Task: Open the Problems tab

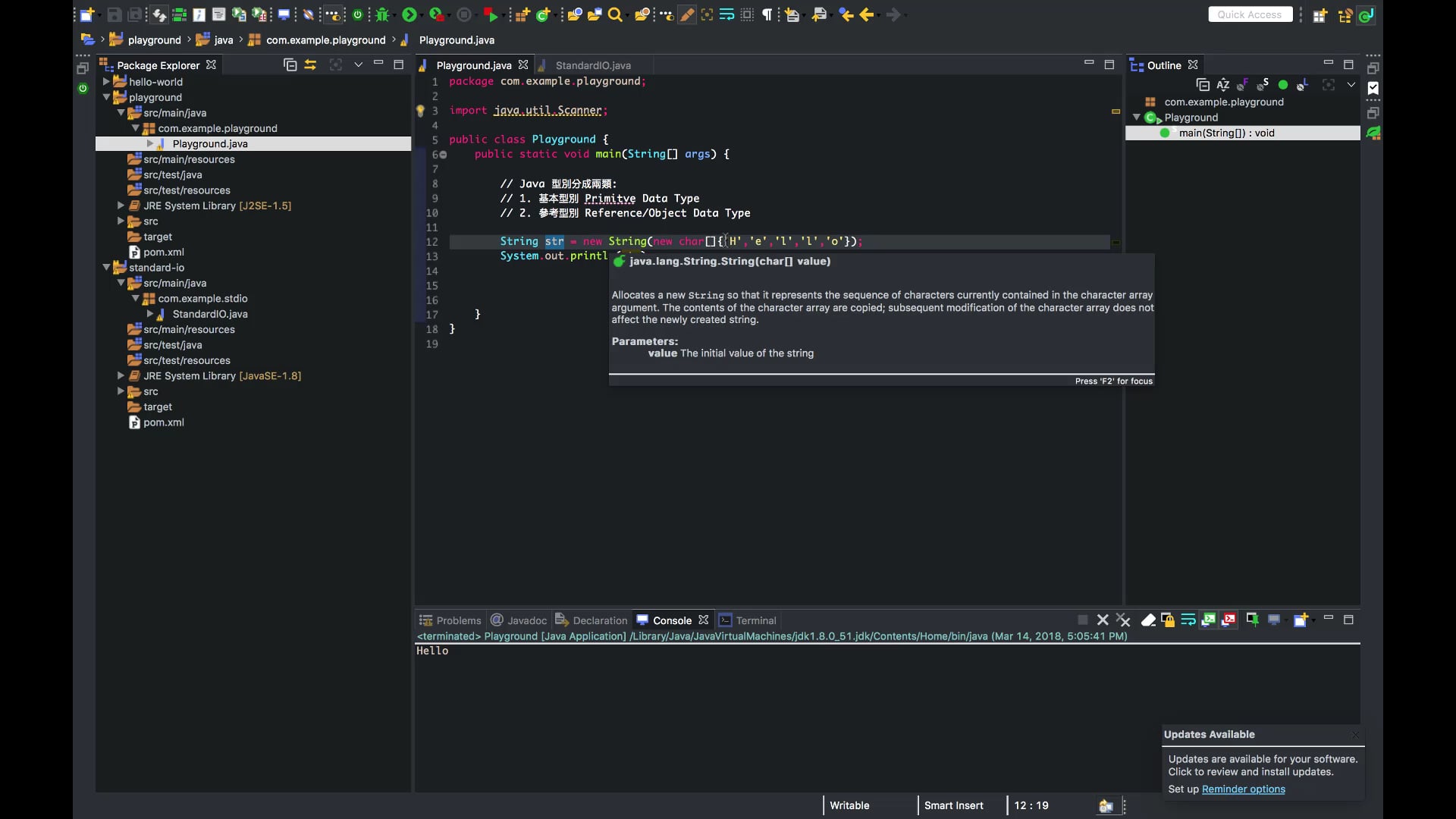Action: [457, 620]
